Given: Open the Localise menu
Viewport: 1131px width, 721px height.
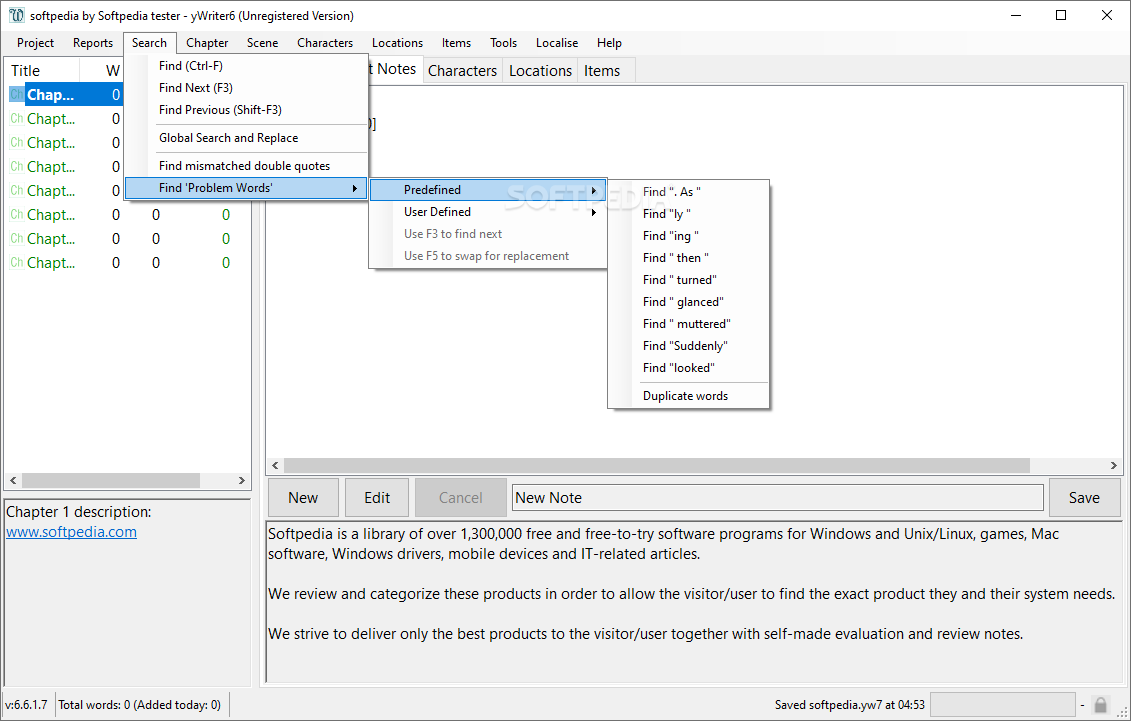Looking at the screenshot, I should pyautogui.click(x=557, y=43).
